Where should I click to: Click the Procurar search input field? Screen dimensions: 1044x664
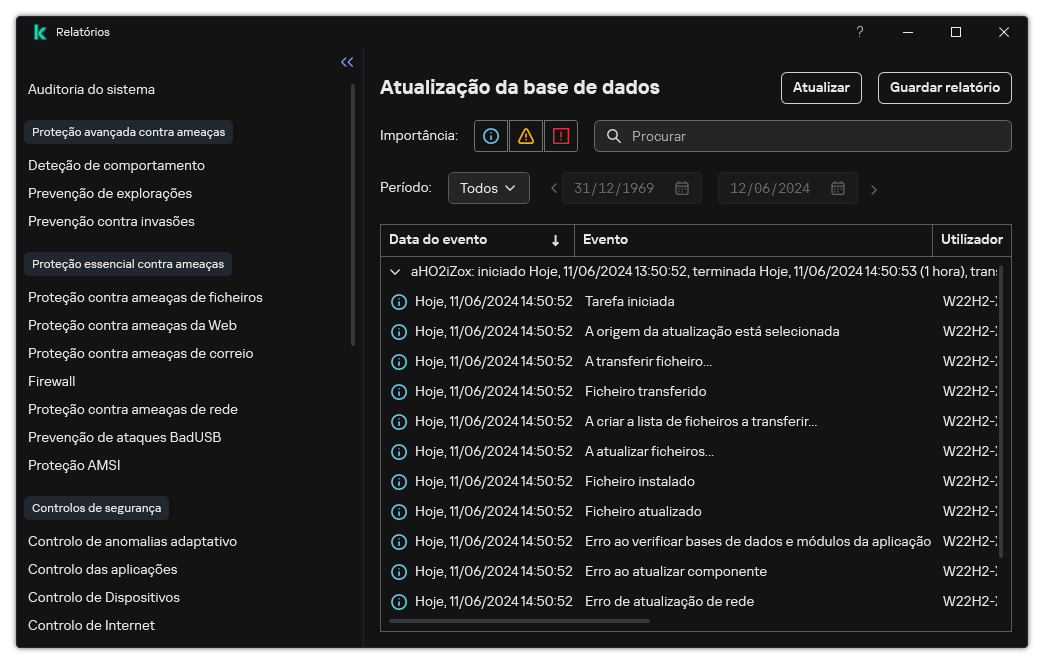pyautogui.click(x=800, y=136)
